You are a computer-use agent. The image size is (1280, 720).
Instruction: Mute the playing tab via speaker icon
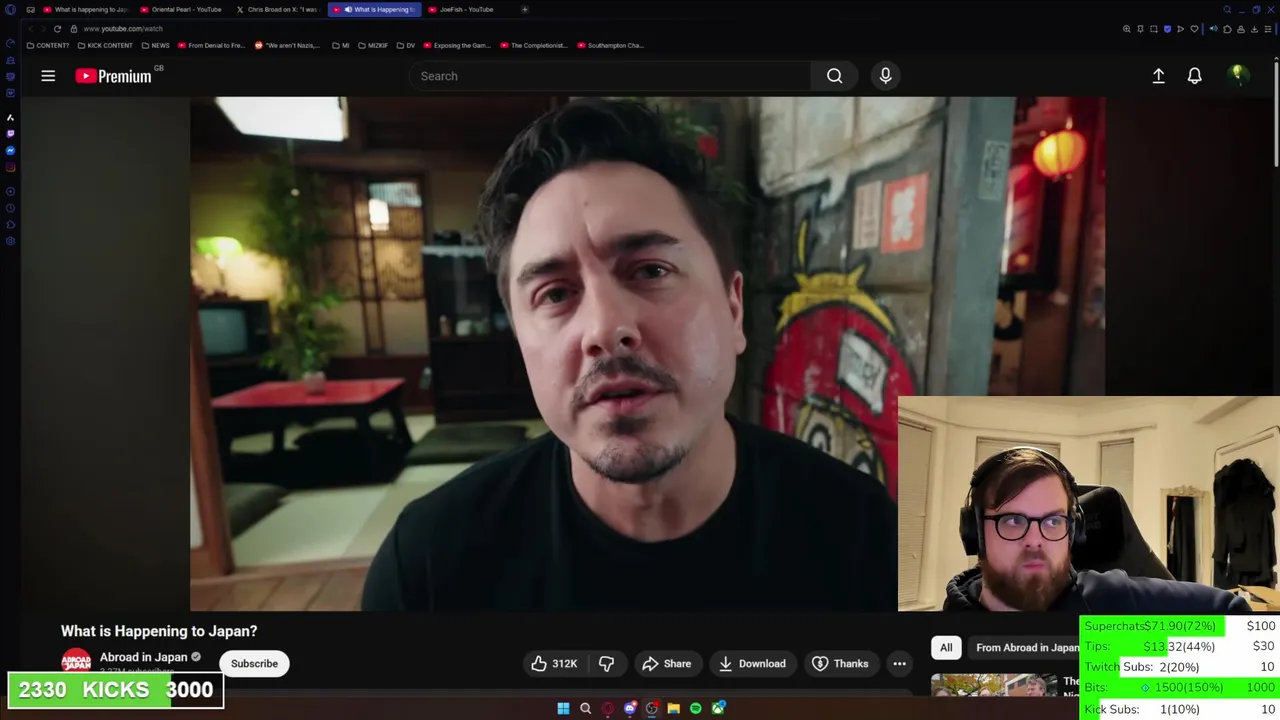pyautogui.click(x=348, y=9)
